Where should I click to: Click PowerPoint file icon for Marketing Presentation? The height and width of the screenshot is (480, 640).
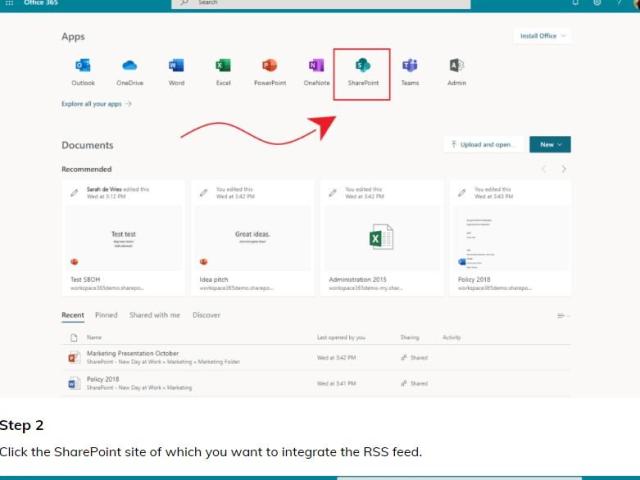pos(74,358)
